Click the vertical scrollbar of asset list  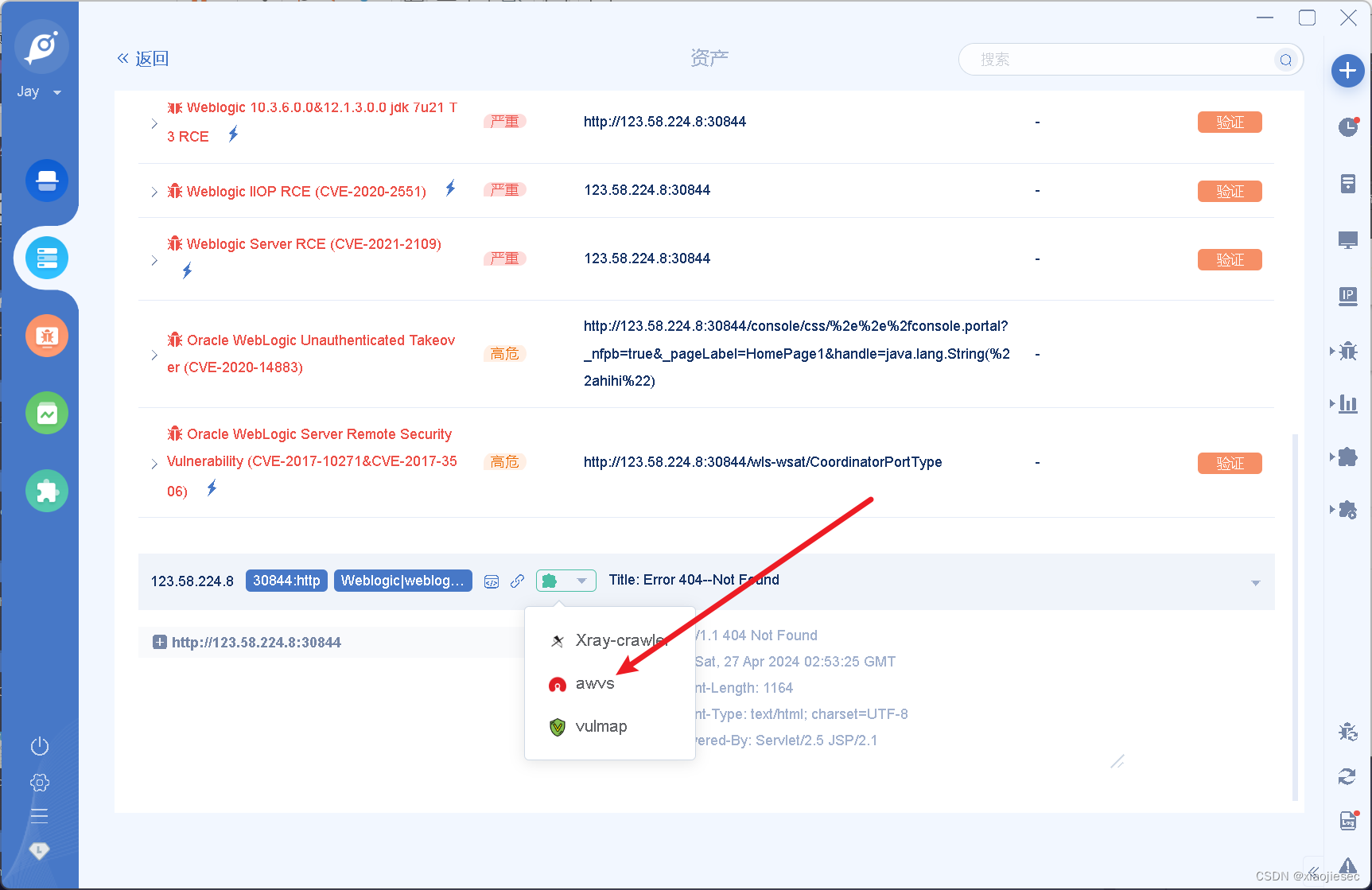point(1296,616)
